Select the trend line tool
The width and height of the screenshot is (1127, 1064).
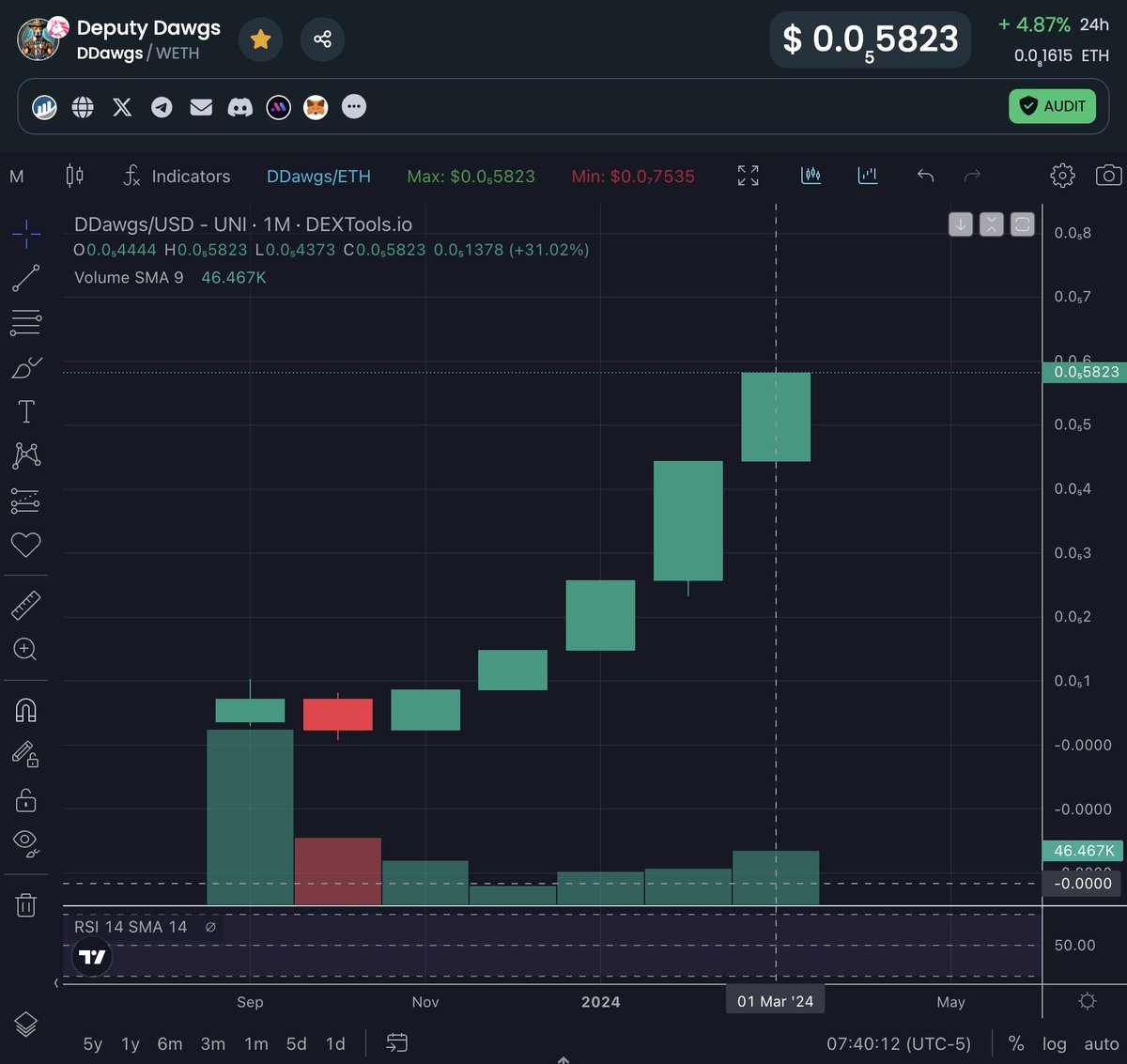(26, 278)
